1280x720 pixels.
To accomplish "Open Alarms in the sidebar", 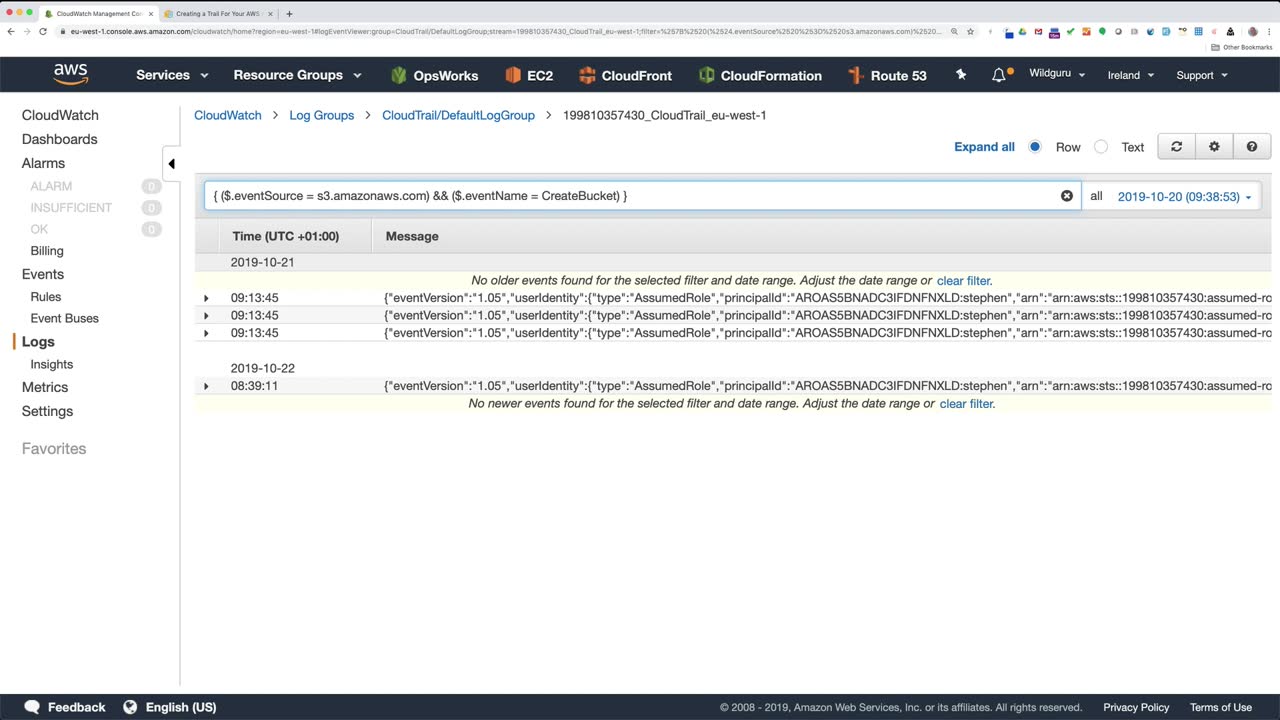I will (x=43, y=163).
